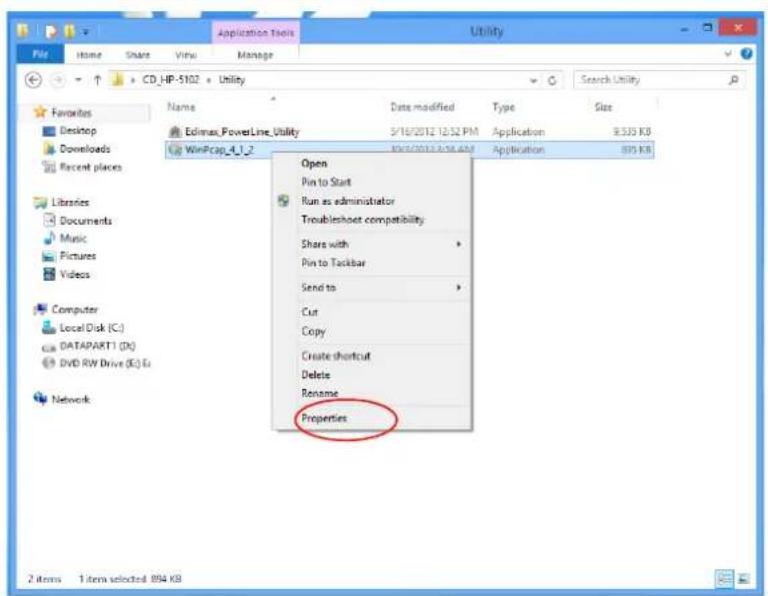768x596 pixels.
Task: Choose Pin to Taskbar
Action: [x=334, y=263]
